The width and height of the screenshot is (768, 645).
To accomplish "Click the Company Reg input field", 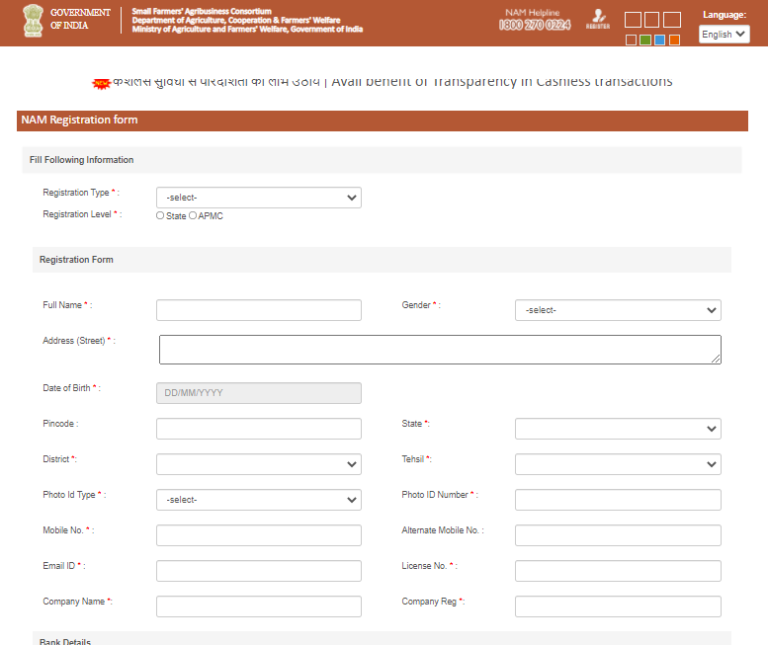I will pos(618,606).
